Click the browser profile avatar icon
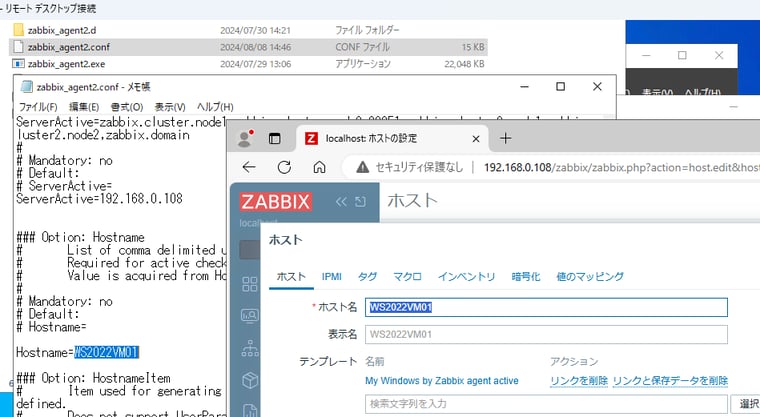This screenshot has height=417, width=760. point(245,138)
